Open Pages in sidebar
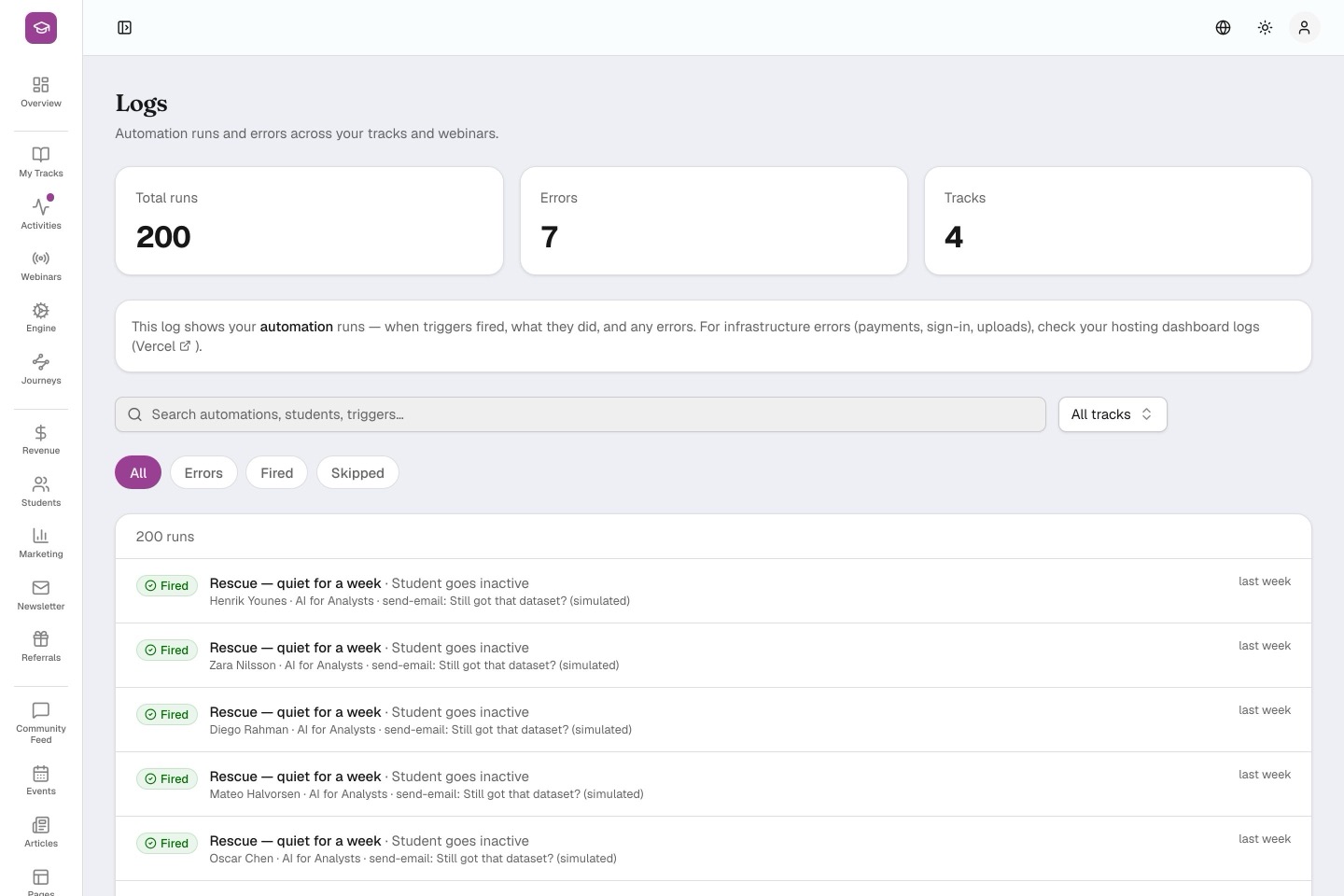Screen dimensions: 1344x896 coord(41,882)
